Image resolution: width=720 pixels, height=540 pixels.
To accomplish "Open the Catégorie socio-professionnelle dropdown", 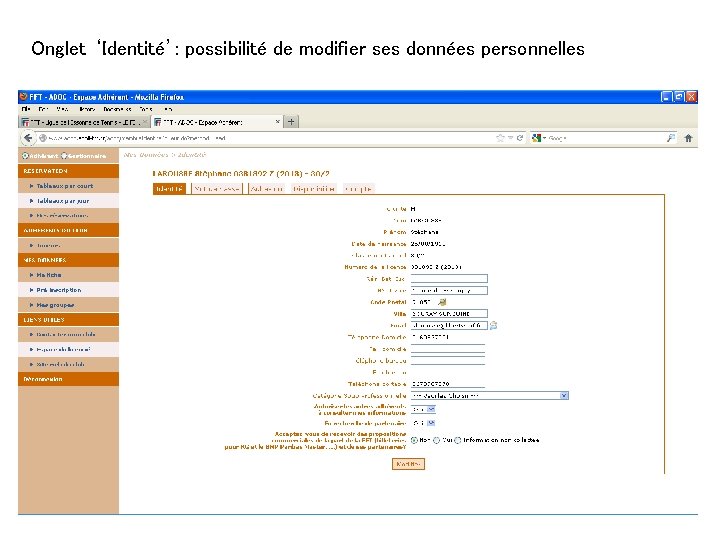I will (489, 396).
